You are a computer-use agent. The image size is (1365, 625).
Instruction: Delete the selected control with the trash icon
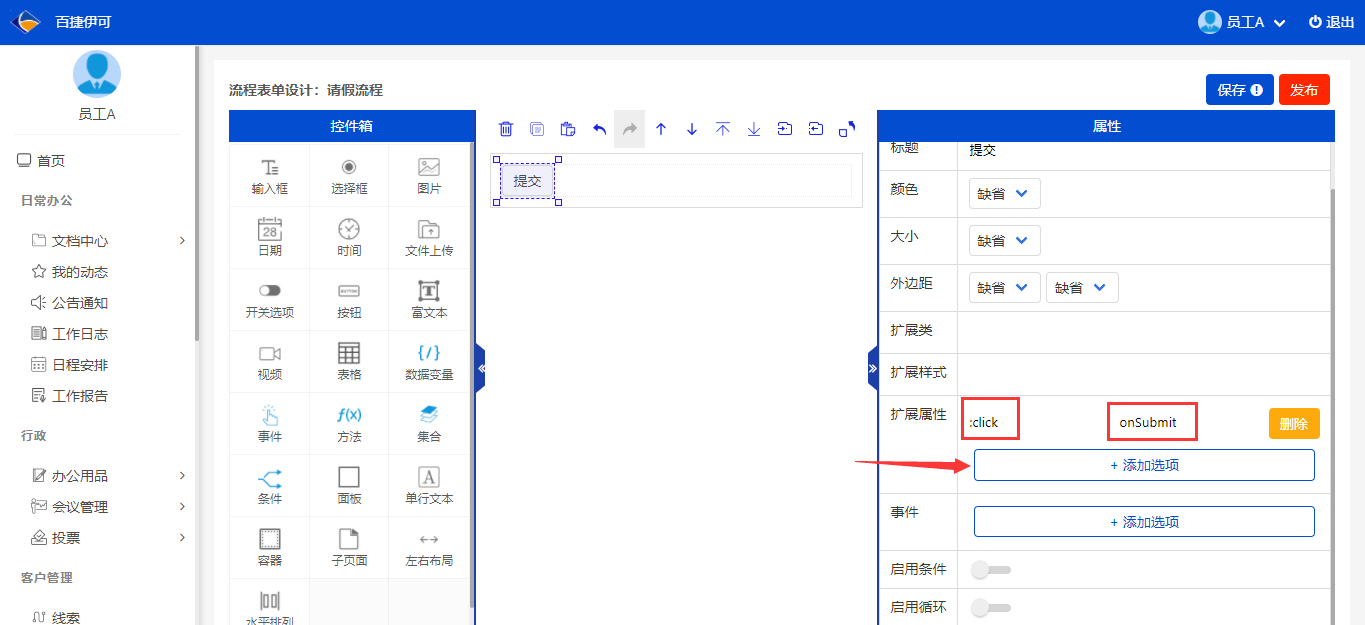pyautogui.click(x=506, y=129)
